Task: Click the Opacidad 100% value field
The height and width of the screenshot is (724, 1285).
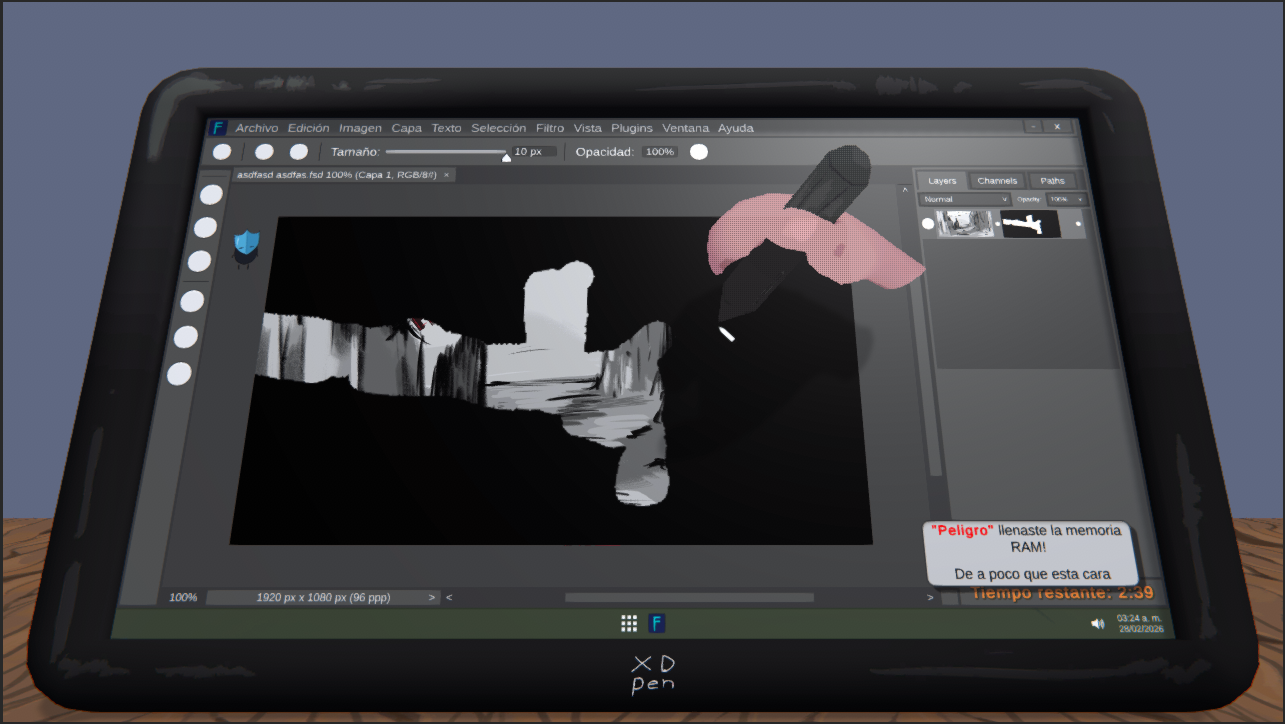Action: [659, 152]
